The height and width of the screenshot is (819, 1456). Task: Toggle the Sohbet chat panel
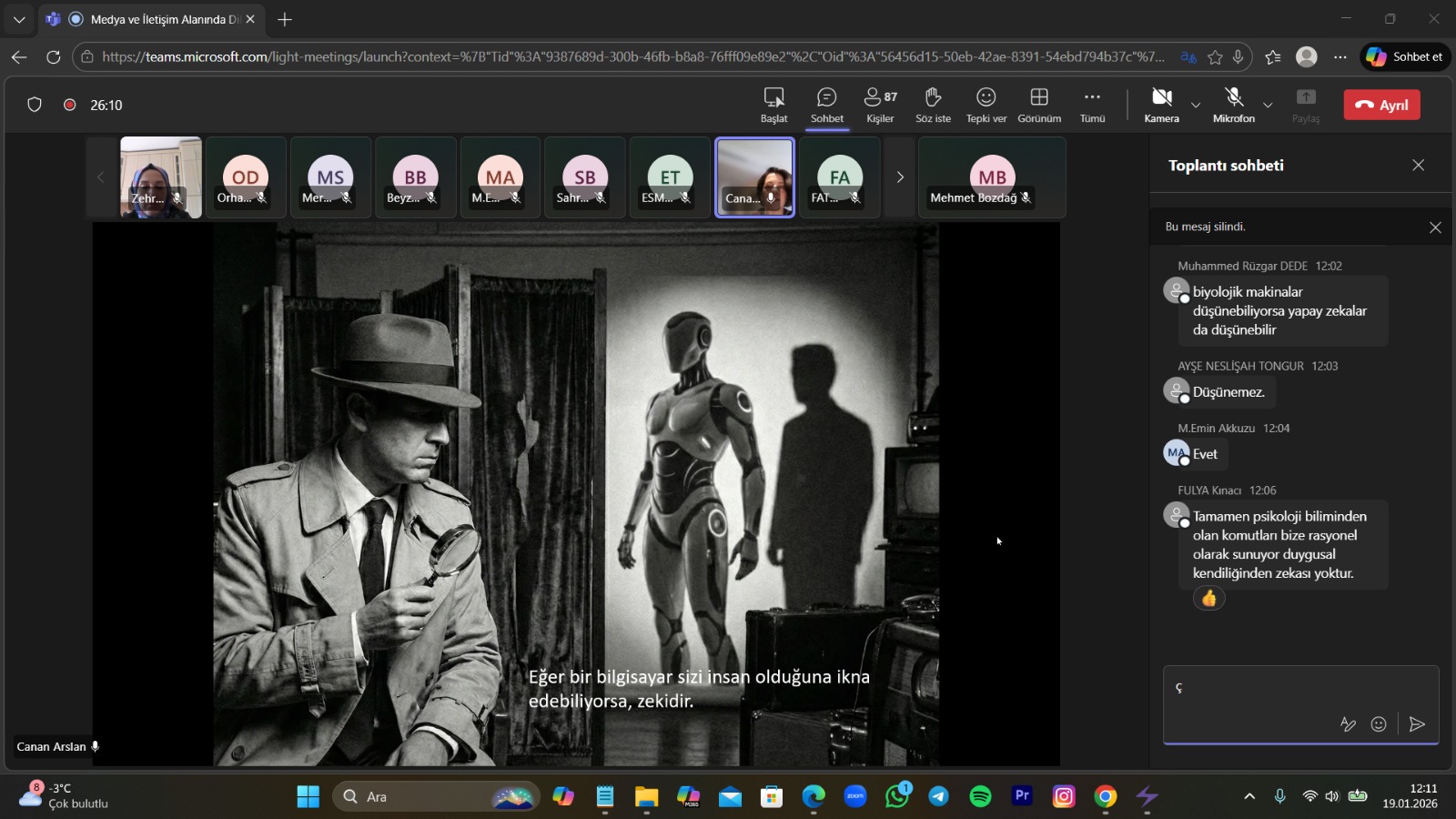pyautogui.click(x=826, y=105)
